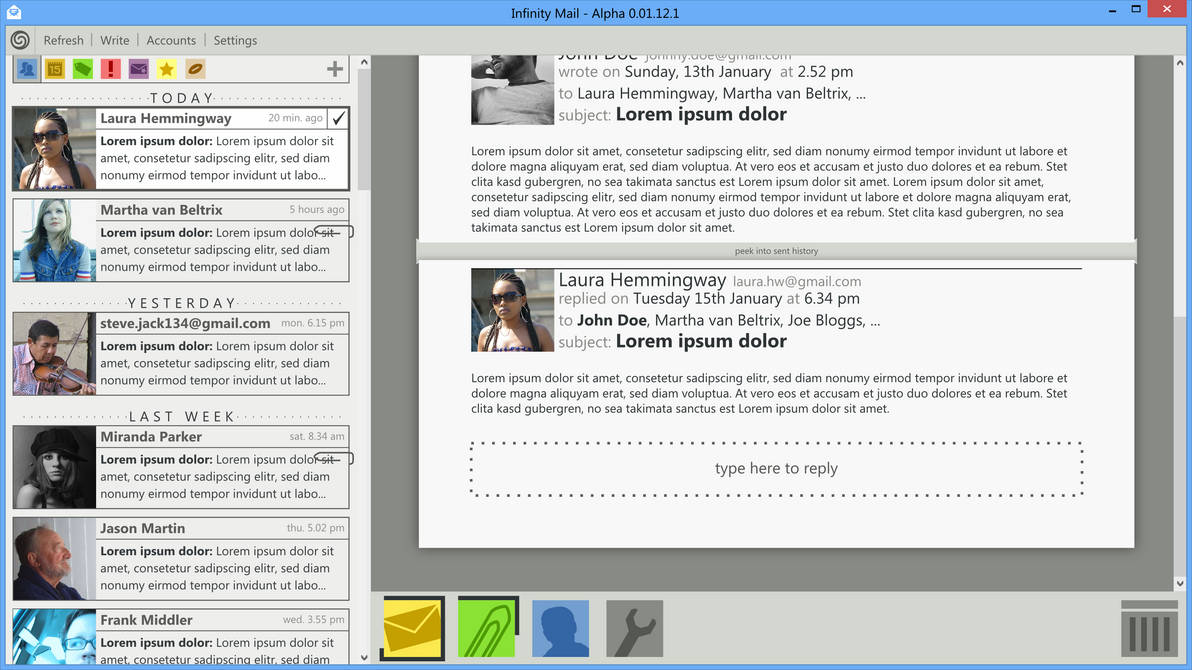Viewport: 1192px width, 670px height.
Task: Select the blue contacts filter icon
Action: click(27, 69)
